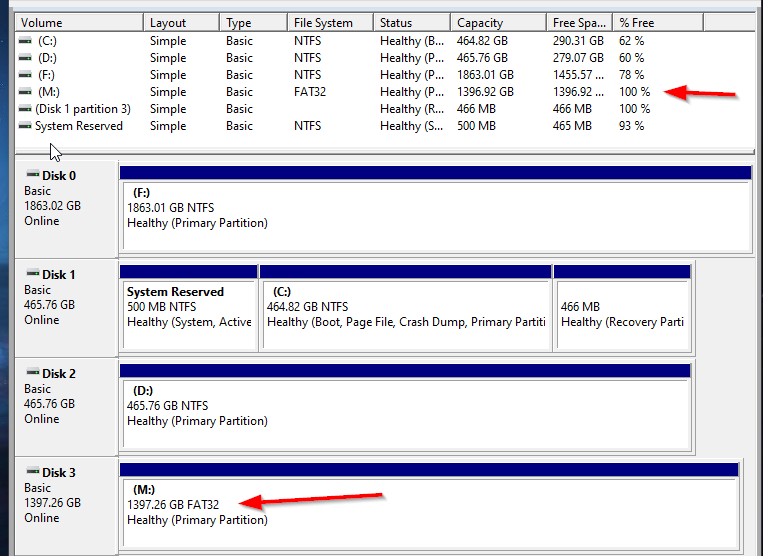
Task: Click the 93 % free cell
Action: coord(632,126)
